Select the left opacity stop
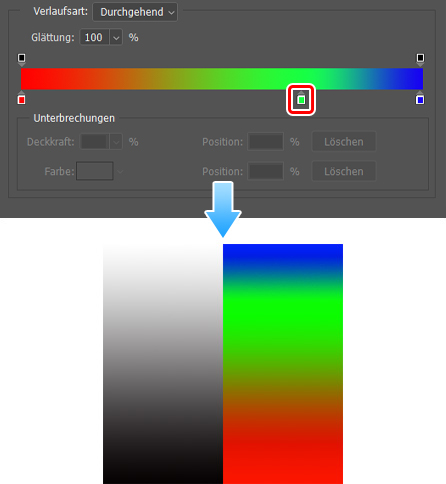 [x=22, y=59]
